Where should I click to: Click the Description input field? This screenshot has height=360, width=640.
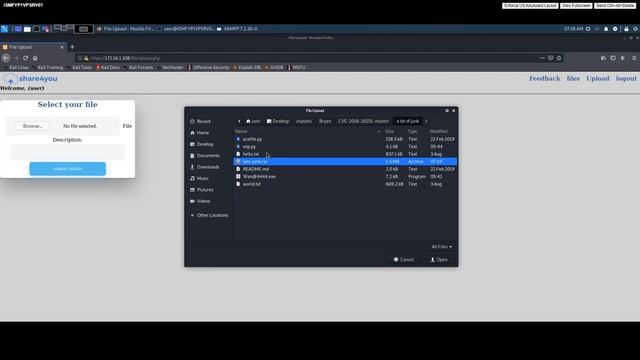pyautogui.click(x=67, y=152)
